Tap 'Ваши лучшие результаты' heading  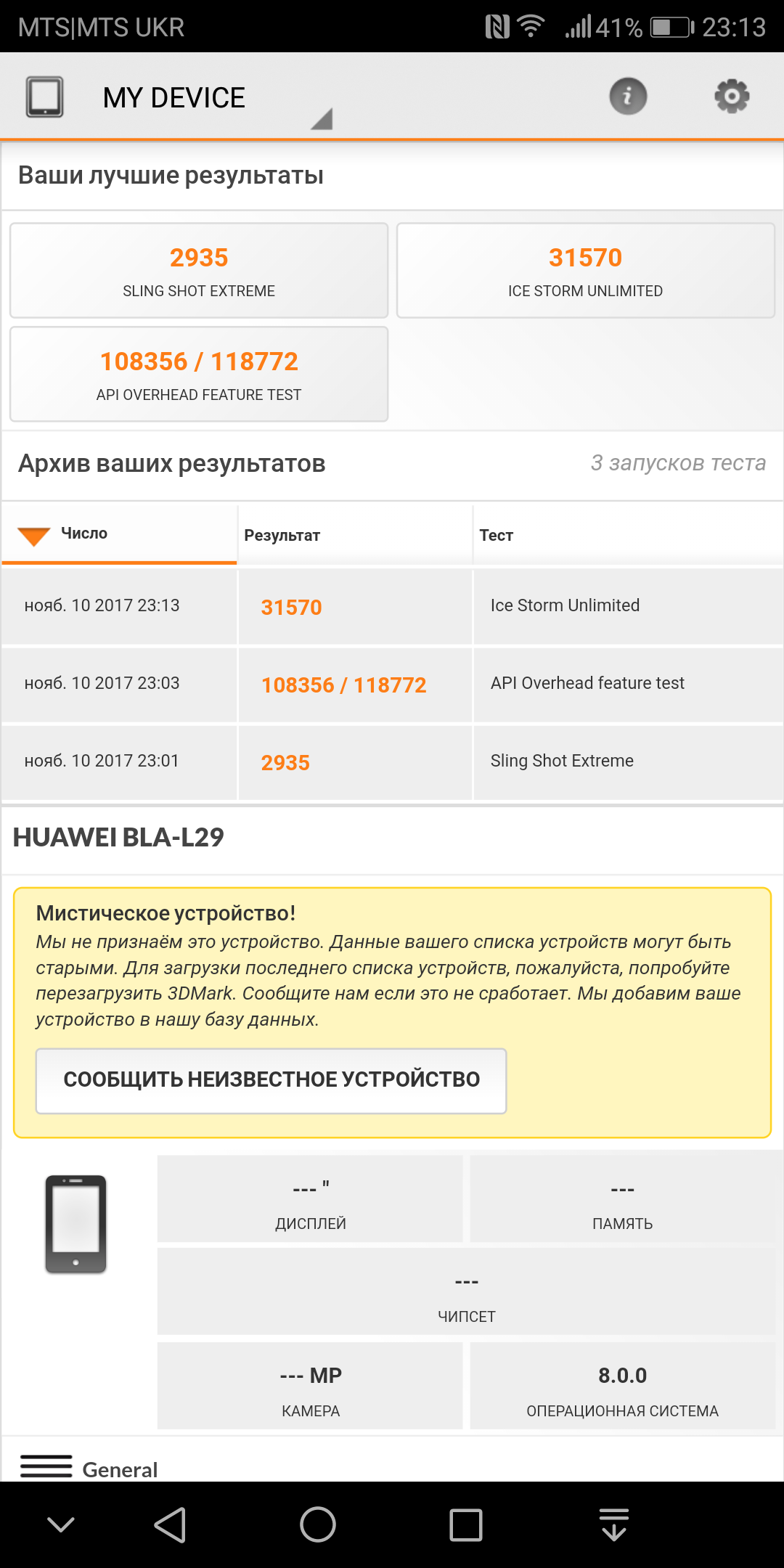[x=171, y=175]
